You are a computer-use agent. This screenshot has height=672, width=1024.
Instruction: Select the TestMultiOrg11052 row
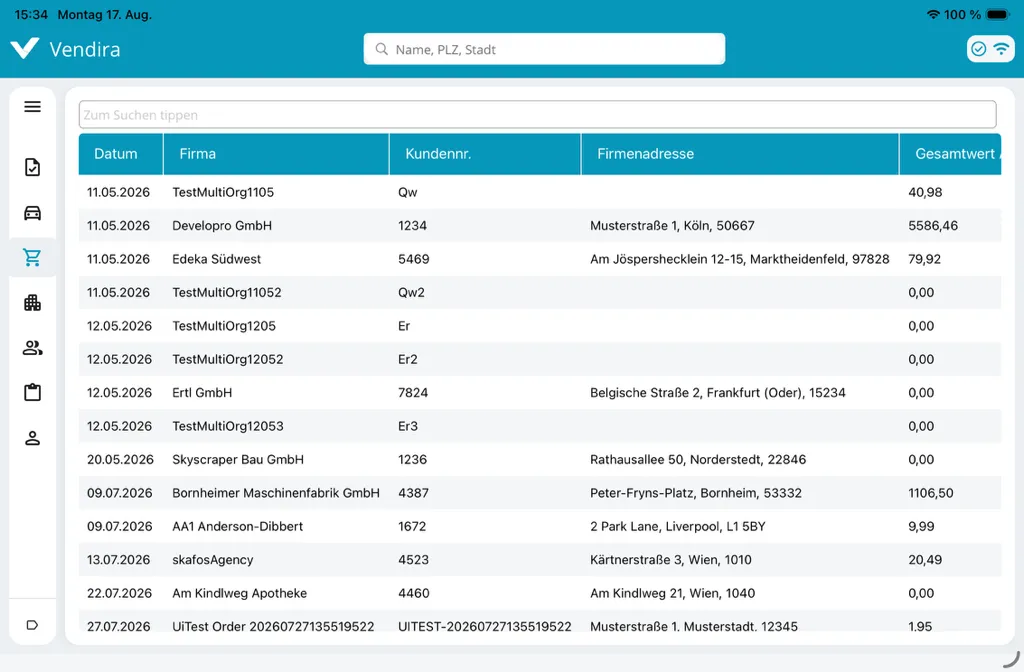[540, 292]
